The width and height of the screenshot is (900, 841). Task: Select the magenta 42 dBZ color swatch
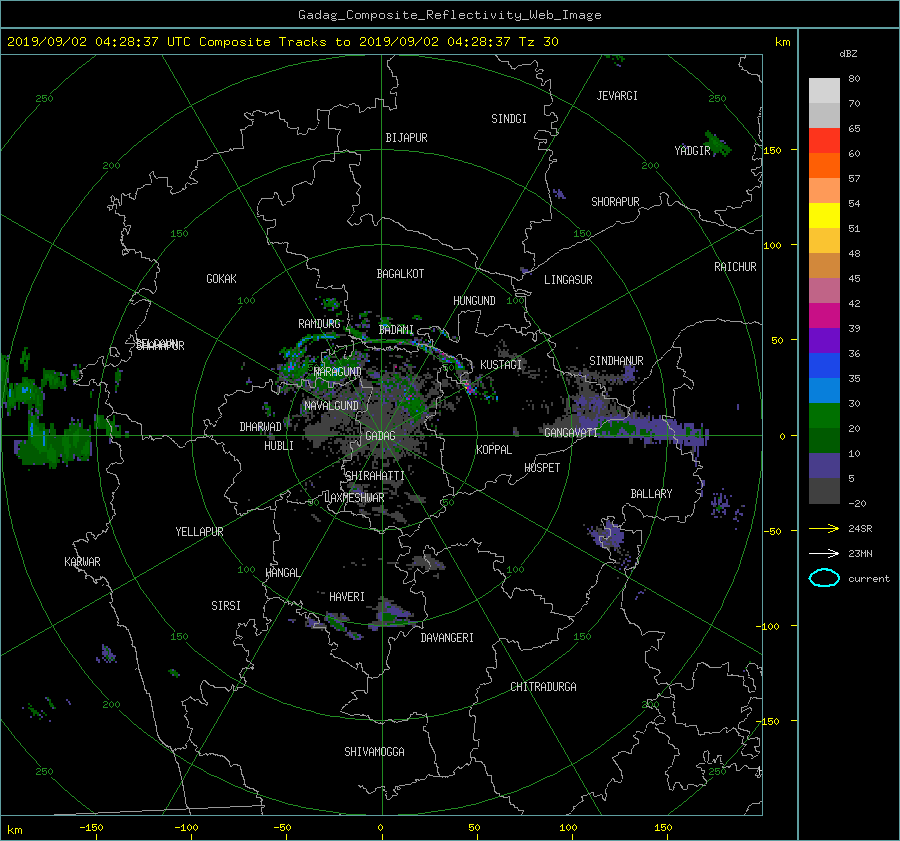(x=824, y=315)
